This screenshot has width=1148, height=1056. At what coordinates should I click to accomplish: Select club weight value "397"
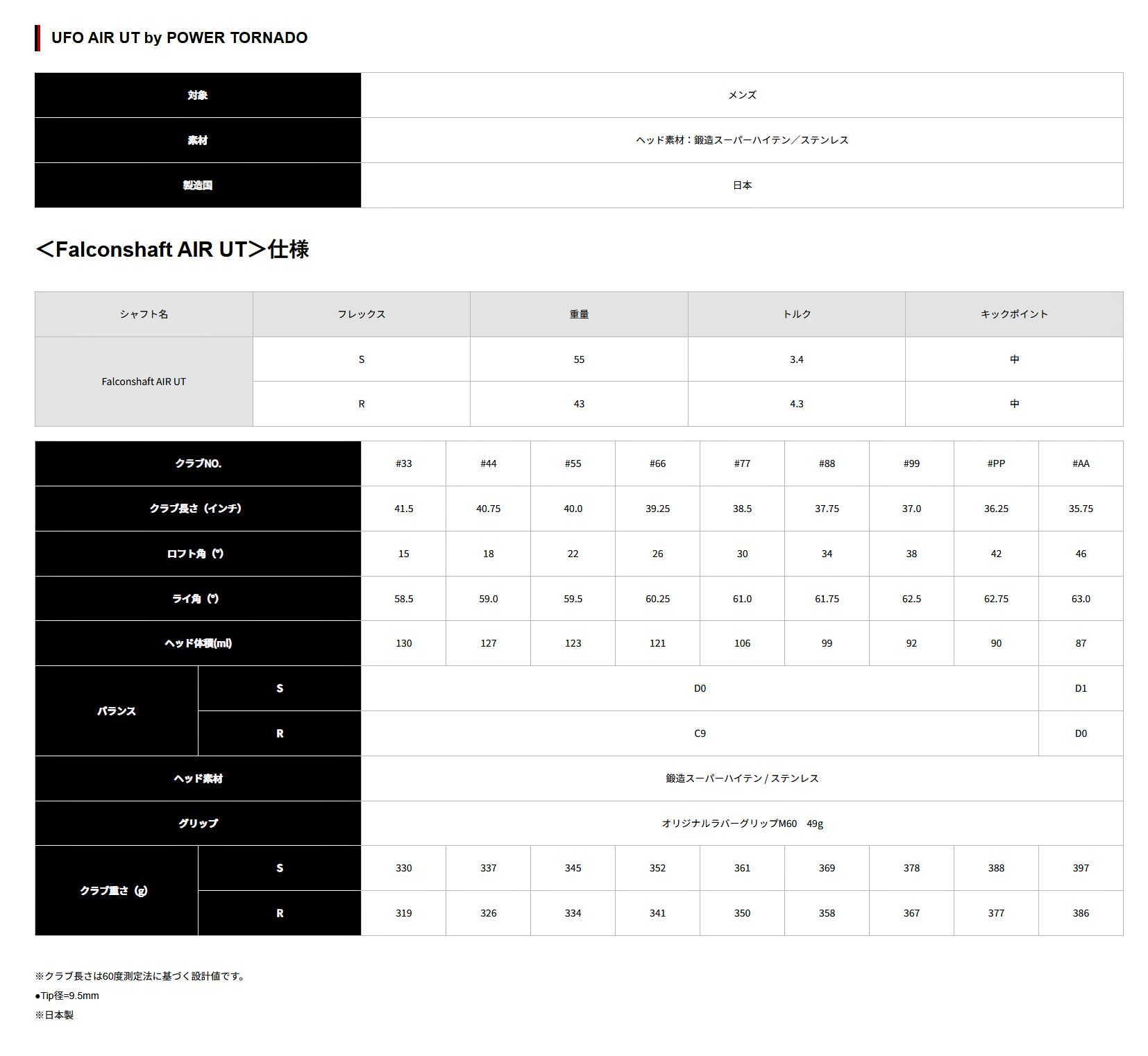(x=1081, y=868)
